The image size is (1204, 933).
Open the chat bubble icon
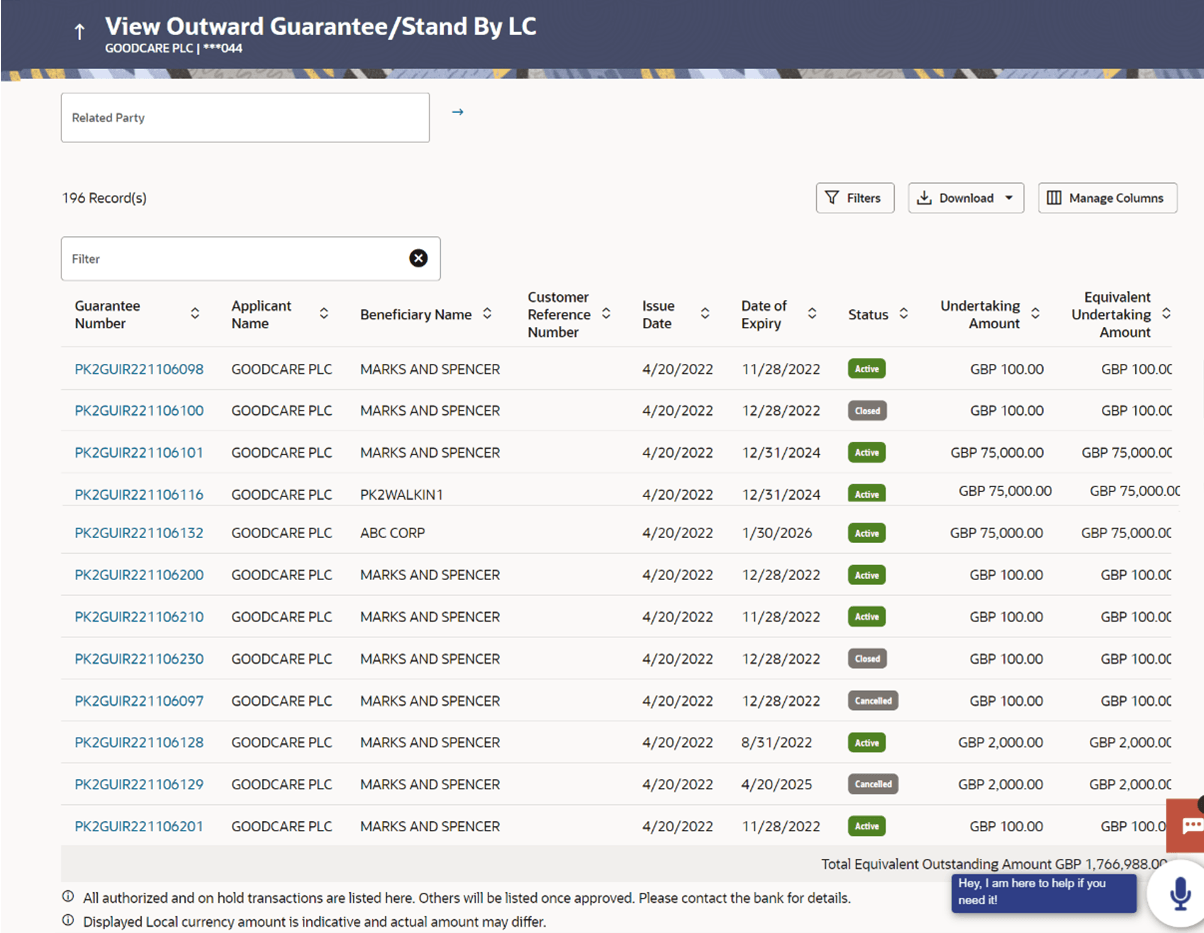(1191, 826)
